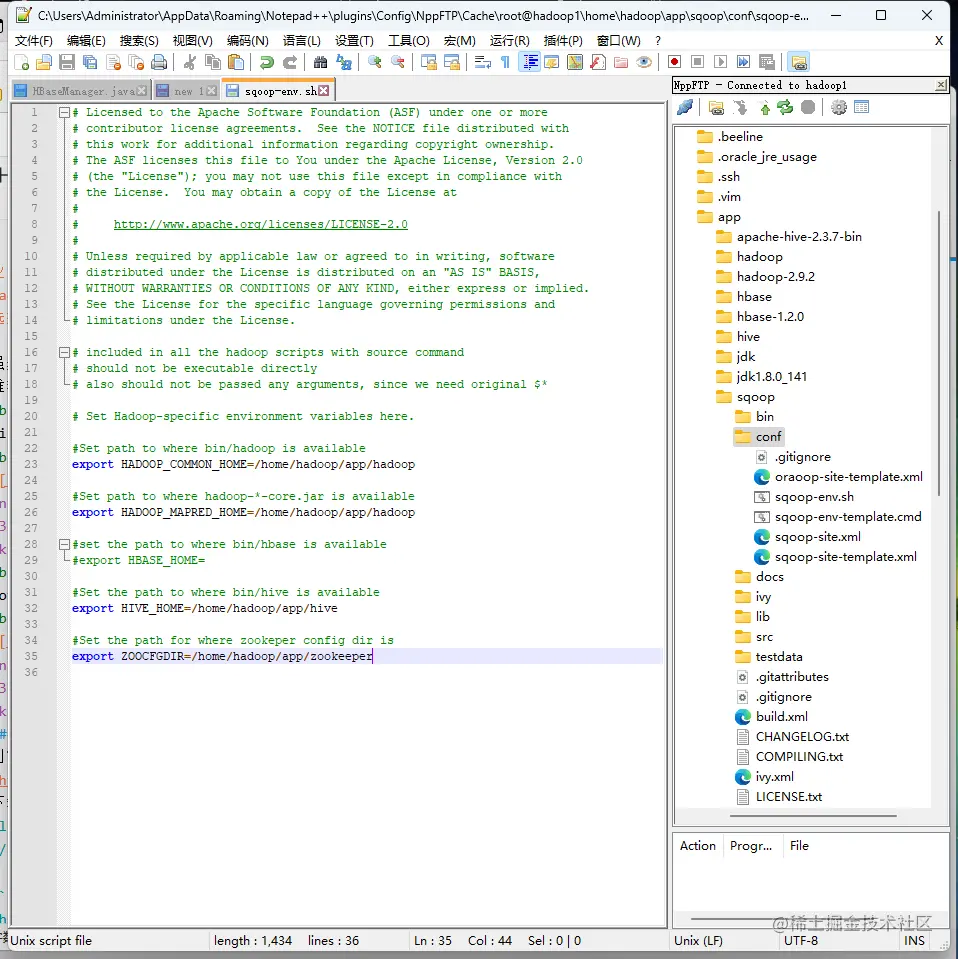The height and width of the screenshot is (959, 958).
Task: Close the sqoop-env.sh tab
Action: coord(324,91)
